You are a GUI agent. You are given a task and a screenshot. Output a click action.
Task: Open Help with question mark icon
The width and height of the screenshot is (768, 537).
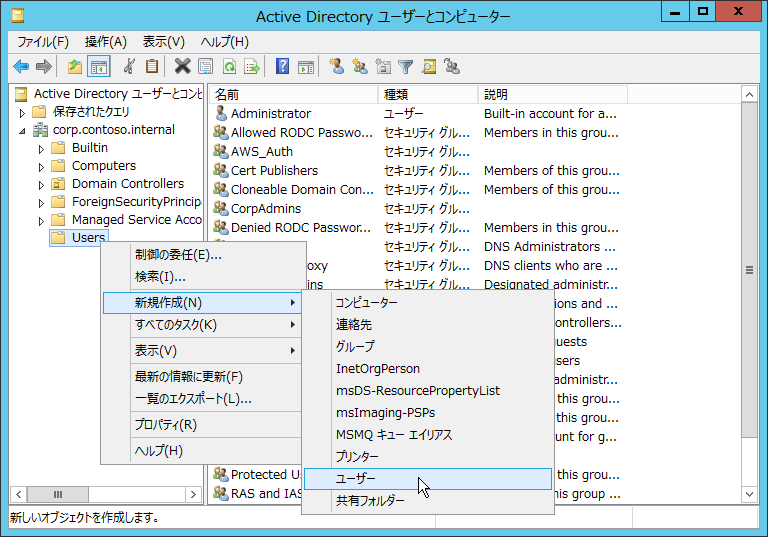tap(283, 66)
